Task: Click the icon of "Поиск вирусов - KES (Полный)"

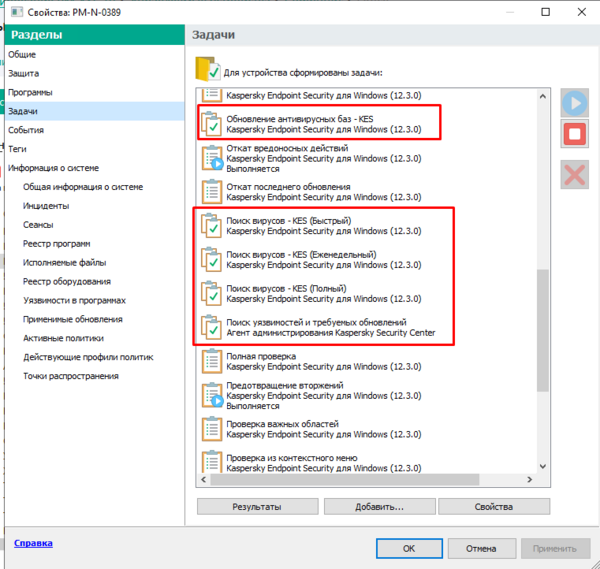Action: coord(211,293)
